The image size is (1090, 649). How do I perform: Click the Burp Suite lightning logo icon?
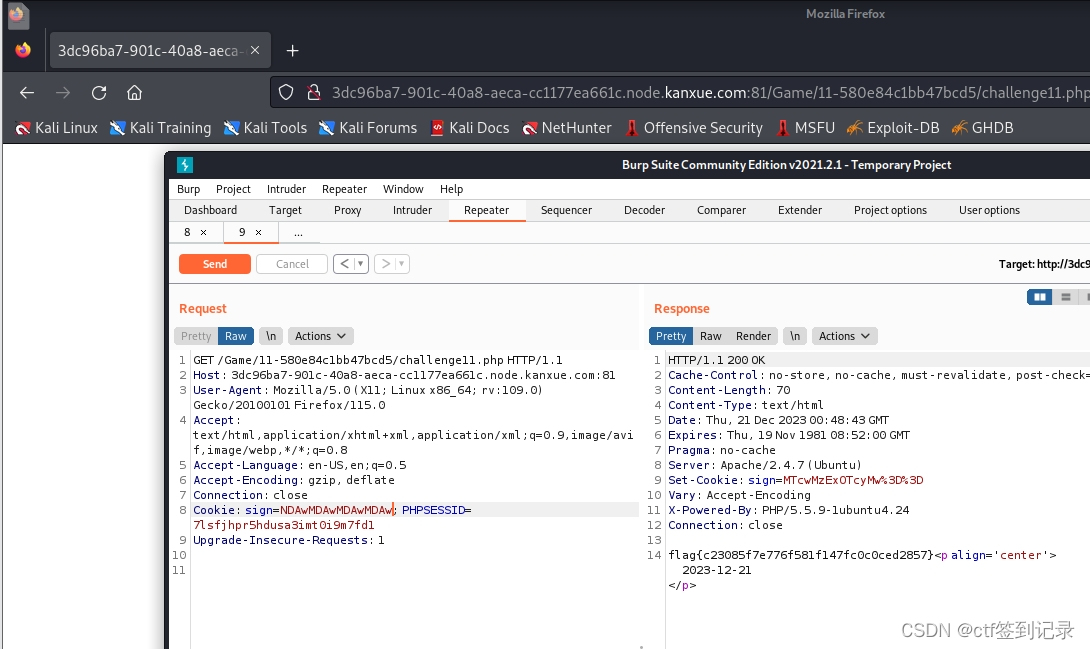pos(185,165)
